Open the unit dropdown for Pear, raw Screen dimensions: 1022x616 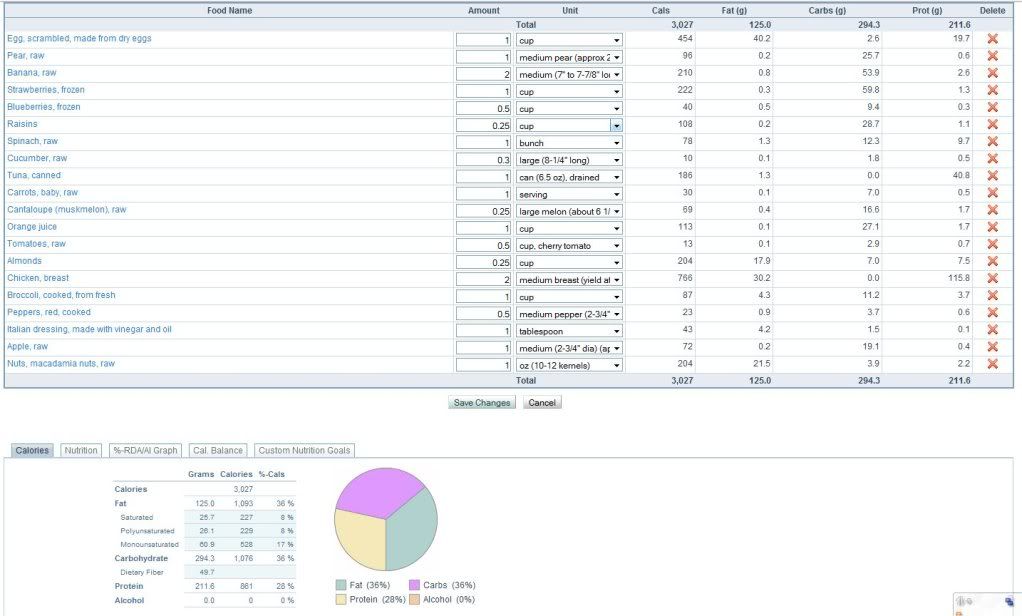569,57
